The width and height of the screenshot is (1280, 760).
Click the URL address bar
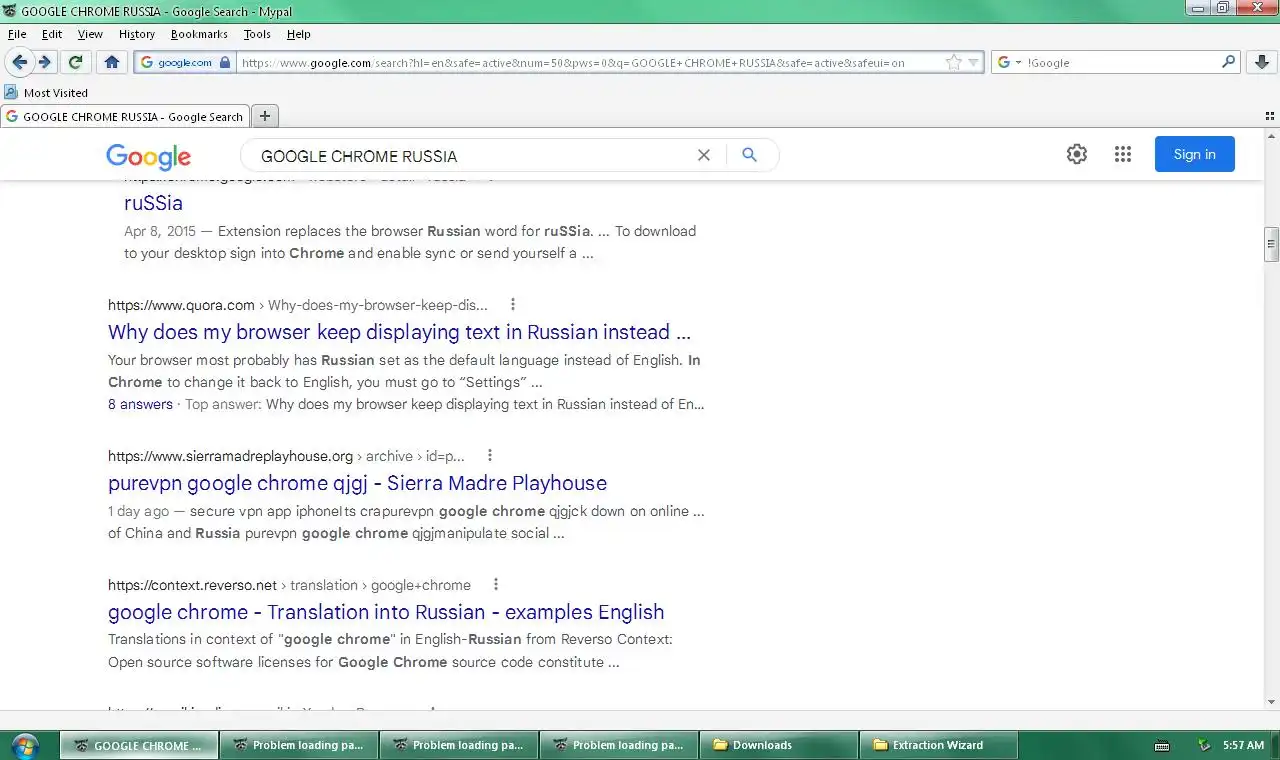(x=590, y=62)
